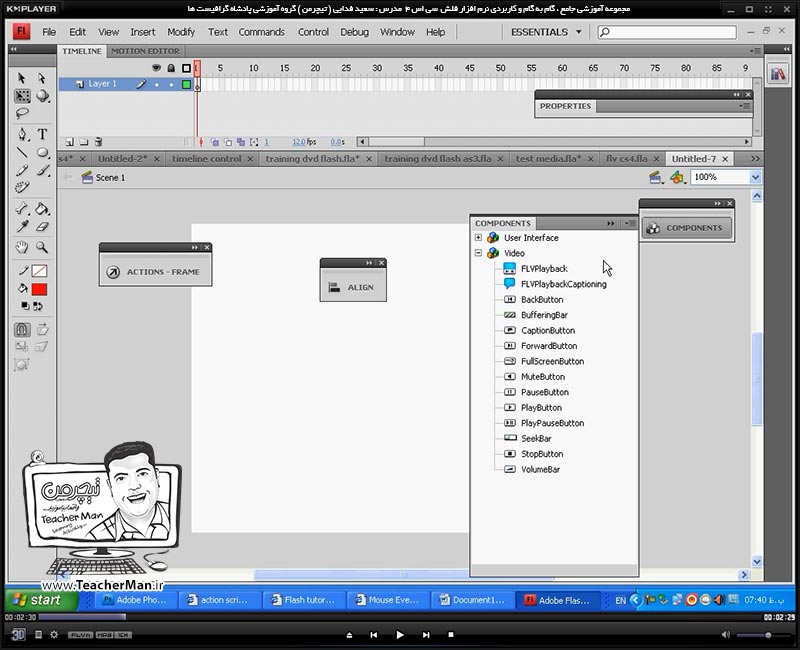This screenshot has height=650, width=800.
Task: Choose the Free Transform tool
Action: click(22, 96)
